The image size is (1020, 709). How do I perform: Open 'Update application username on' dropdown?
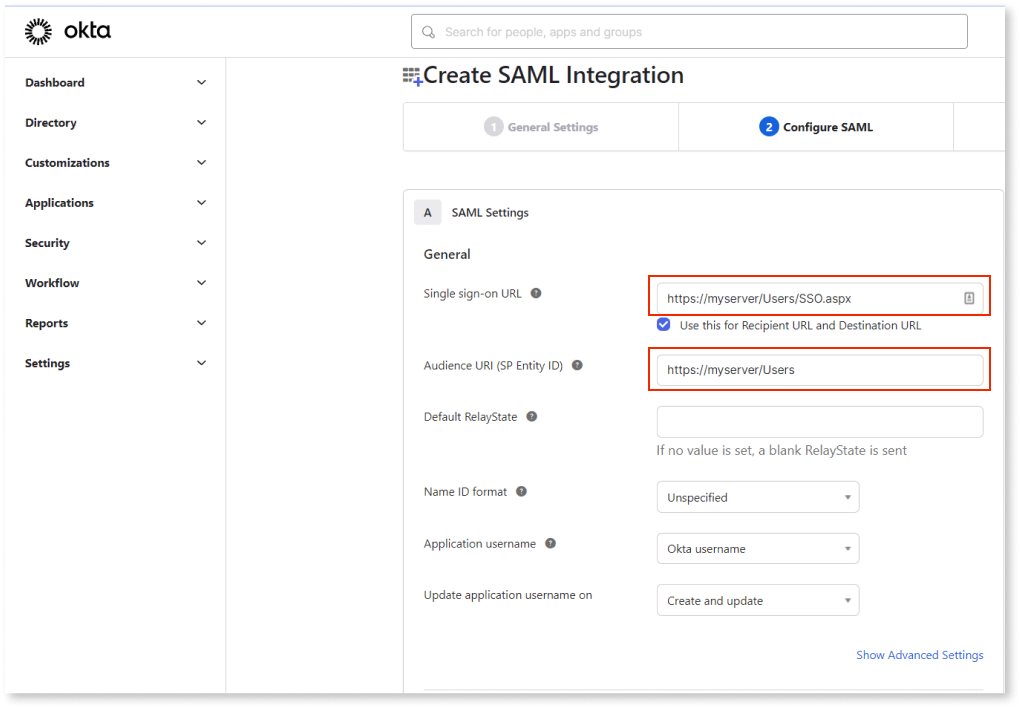pos(757,601)
